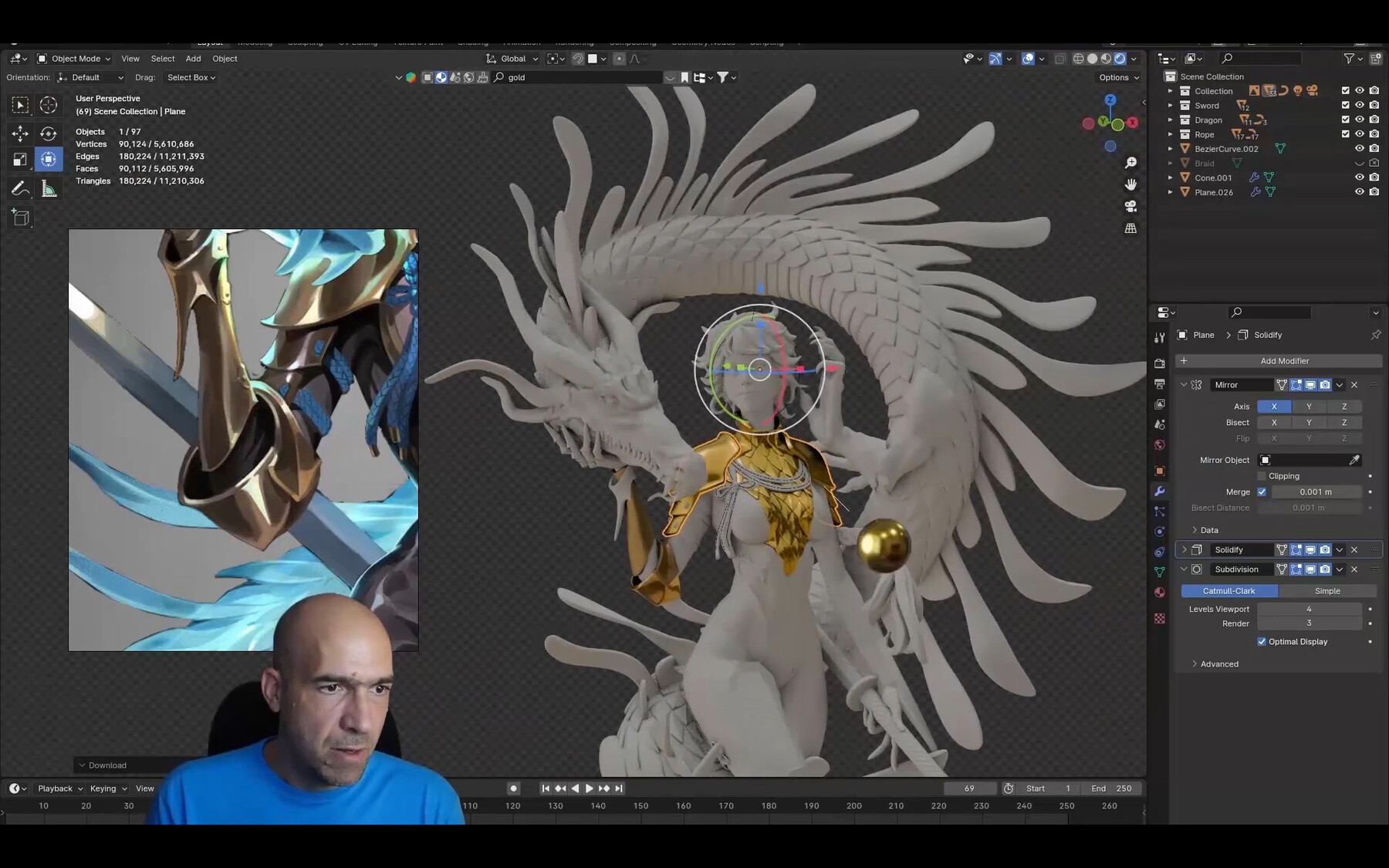Toggle camera view icon in viewport
Viewport: 1389px width, 868px height.
coord(1130,206)
